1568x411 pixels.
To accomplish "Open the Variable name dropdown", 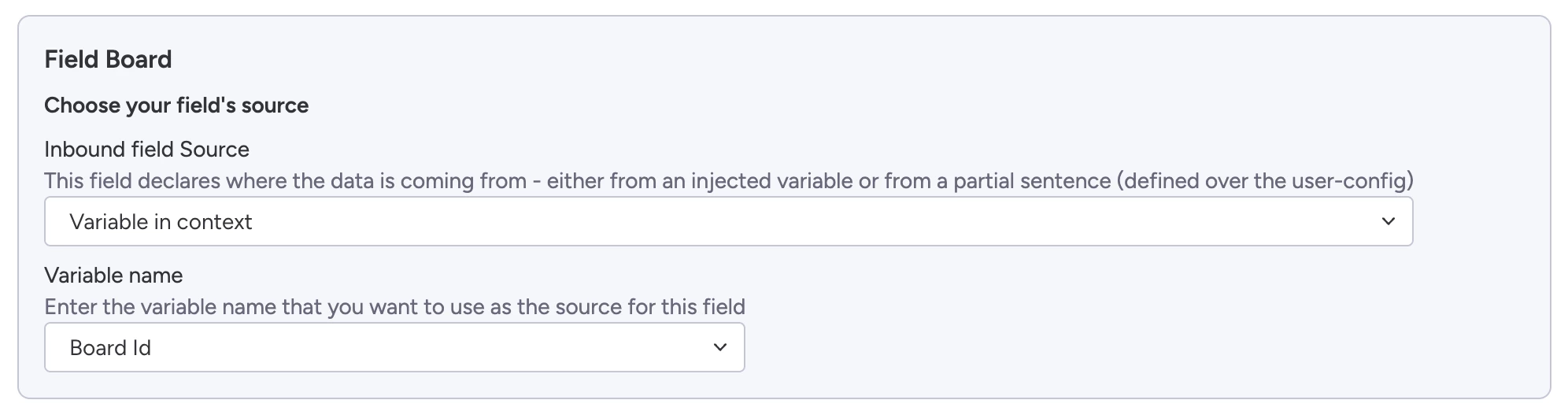I will tap(394, 348).
